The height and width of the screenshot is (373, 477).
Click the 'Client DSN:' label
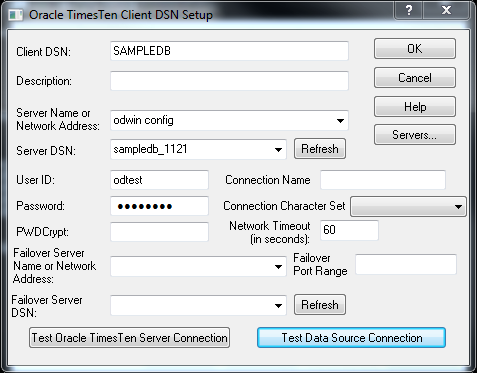coord(43,52)
